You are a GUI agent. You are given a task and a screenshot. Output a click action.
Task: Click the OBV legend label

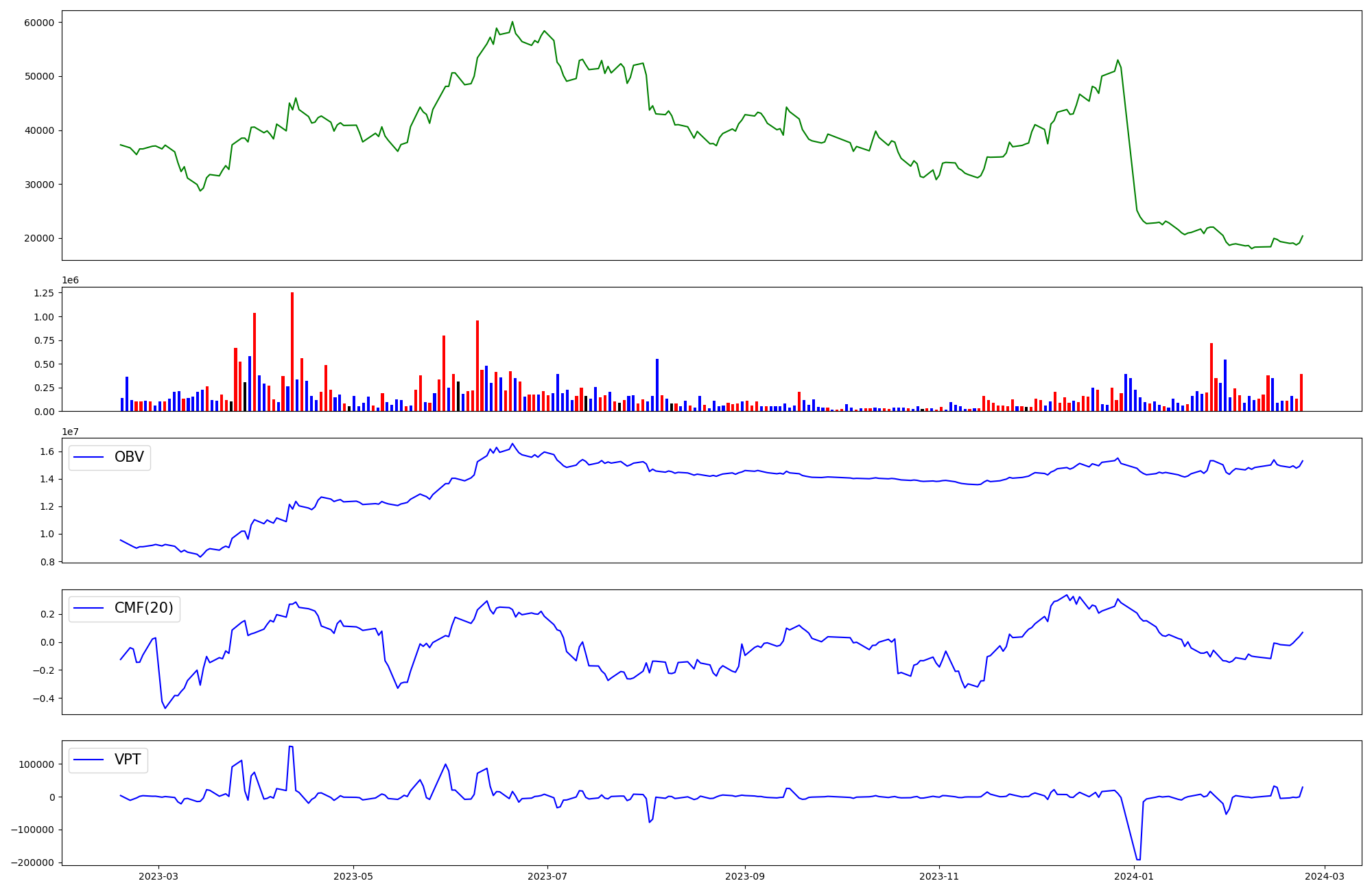click(129, 457)
